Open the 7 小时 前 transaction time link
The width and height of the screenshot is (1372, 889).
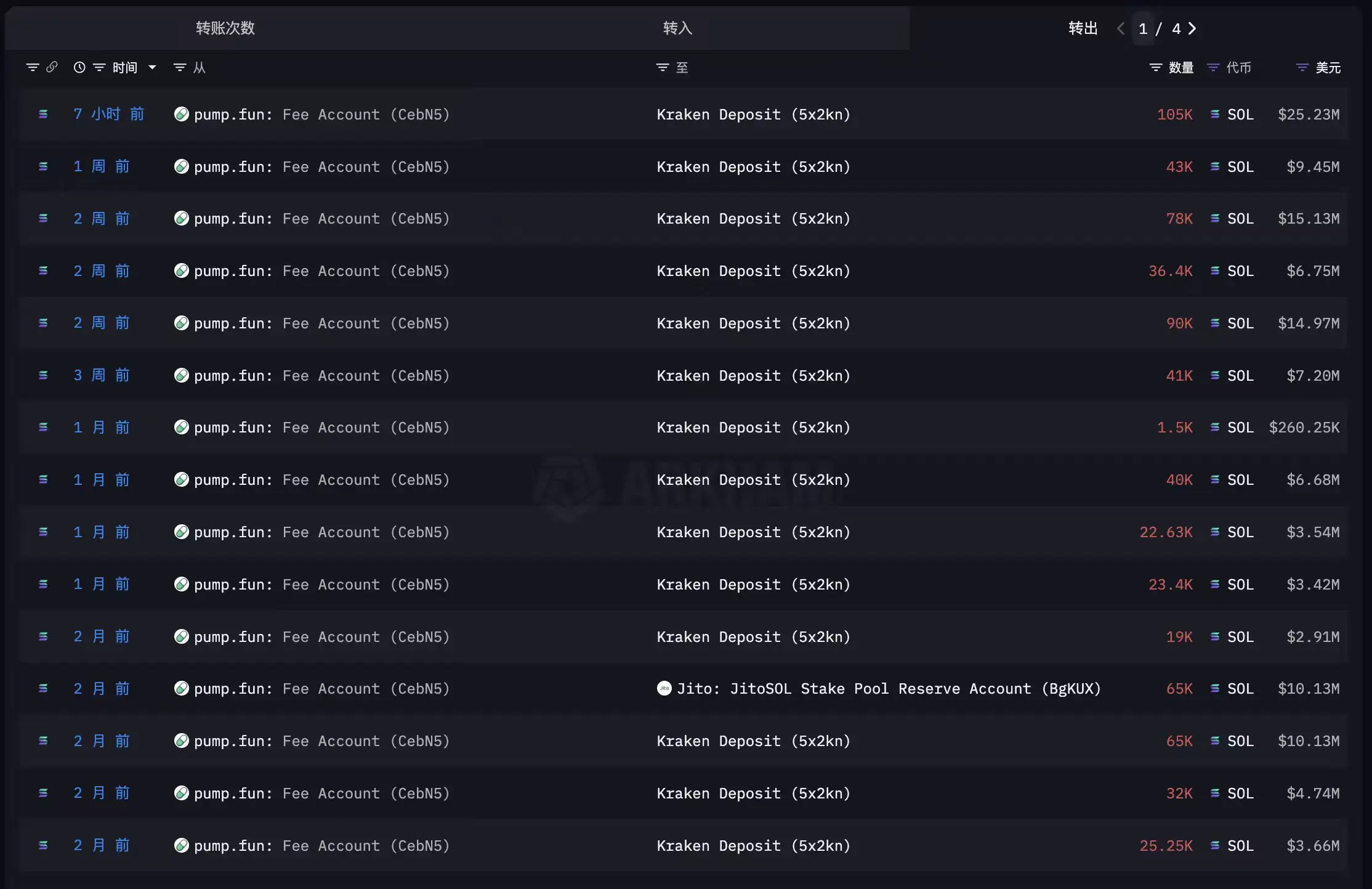(x=108, y=114)
